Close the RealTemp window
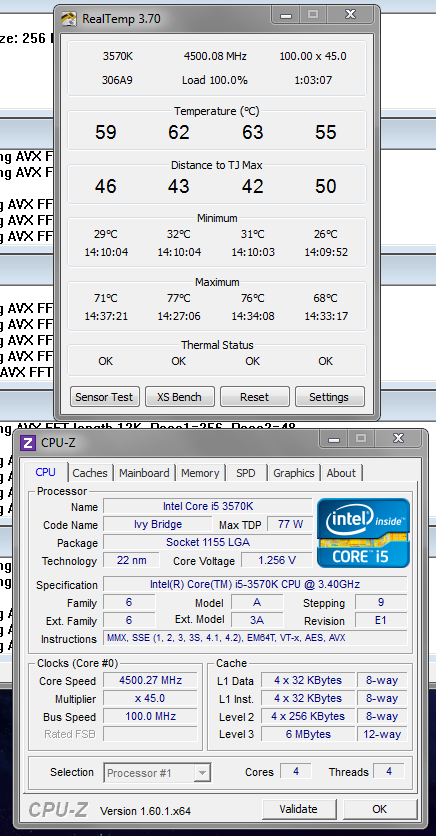This screenshot has height=836, width=436. [x=350, y=15]
